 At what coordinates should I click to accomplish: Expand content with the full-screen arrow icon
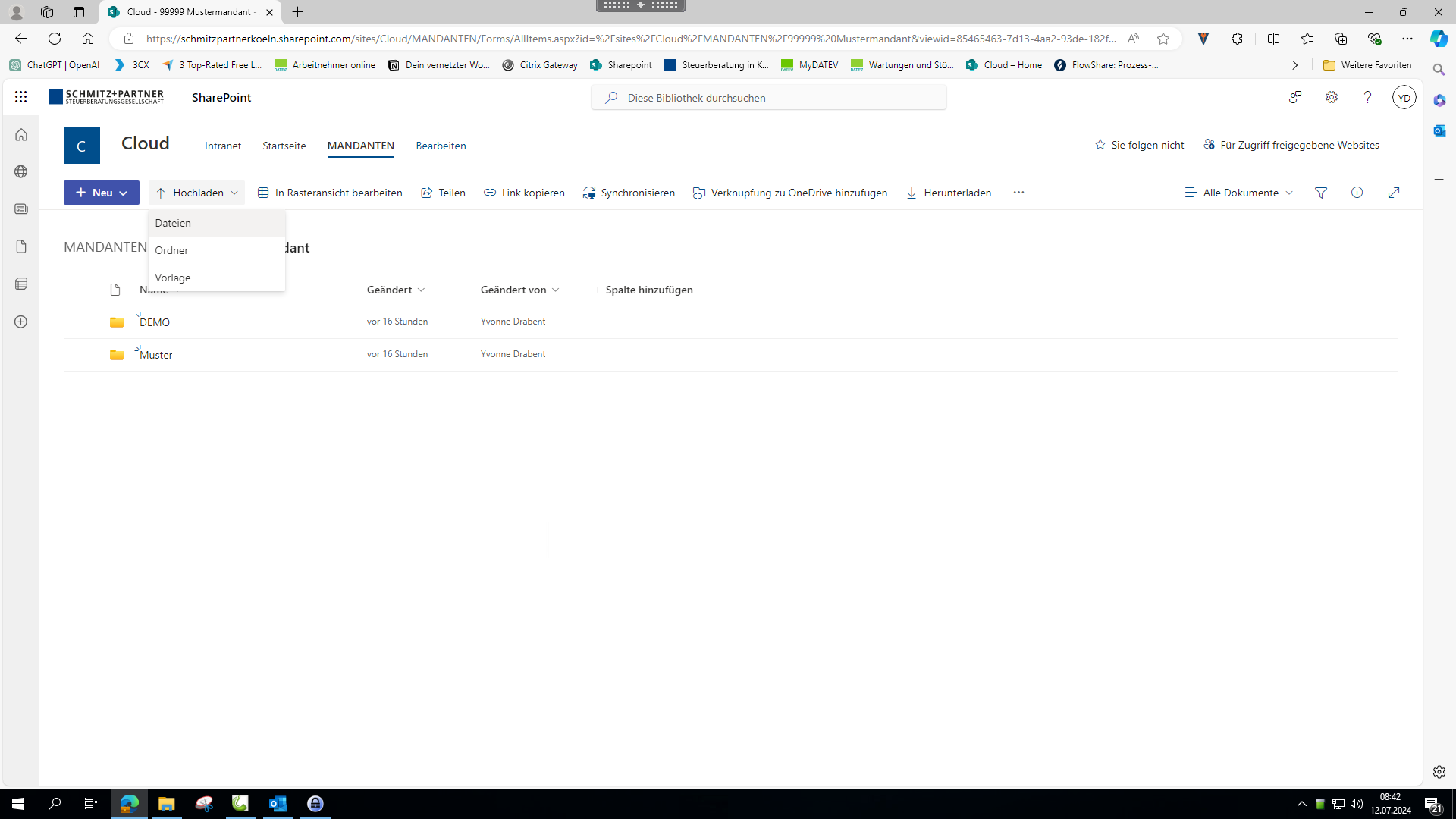click(1393, 193)
